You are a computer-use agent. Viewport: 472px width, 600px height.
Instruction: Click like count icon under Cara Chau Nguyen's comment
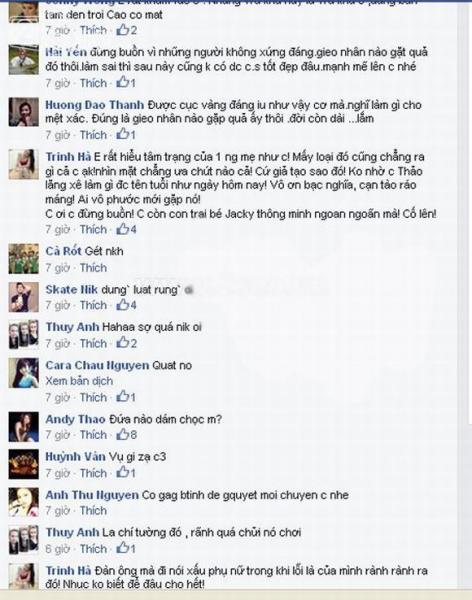tap(122, 396)
